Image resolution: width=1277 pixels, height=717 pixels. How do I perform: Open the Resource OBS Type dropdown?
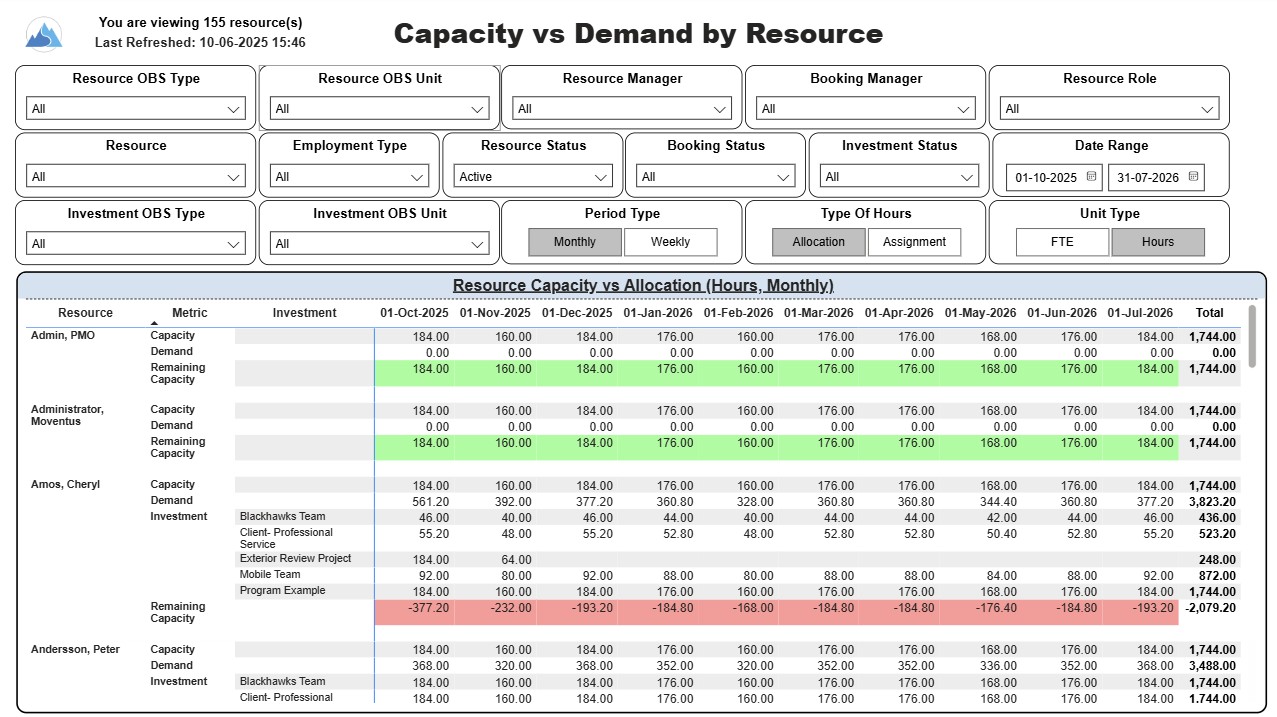click(134, 109)
